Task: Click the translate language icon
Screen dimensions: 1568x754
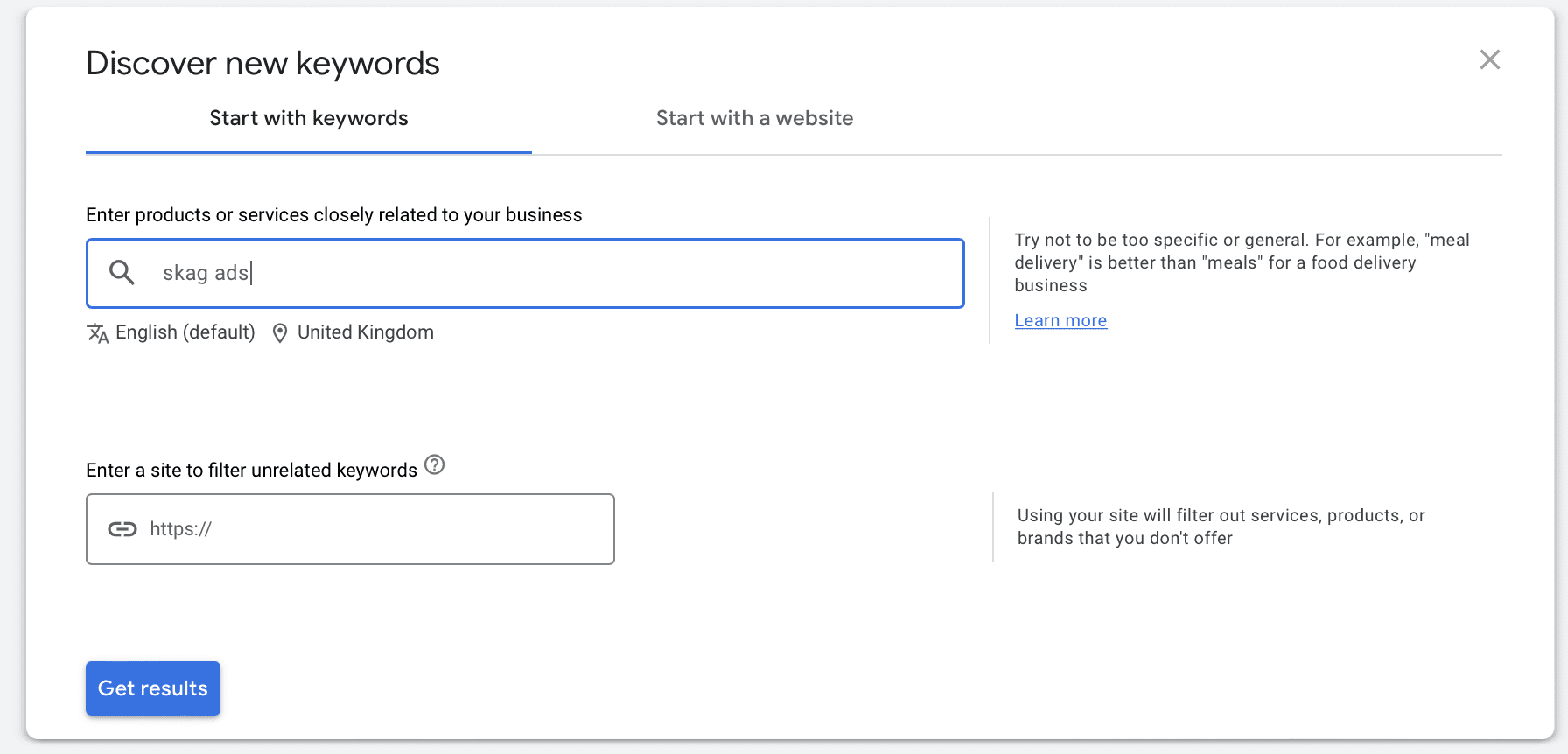Action: point(97,333)
